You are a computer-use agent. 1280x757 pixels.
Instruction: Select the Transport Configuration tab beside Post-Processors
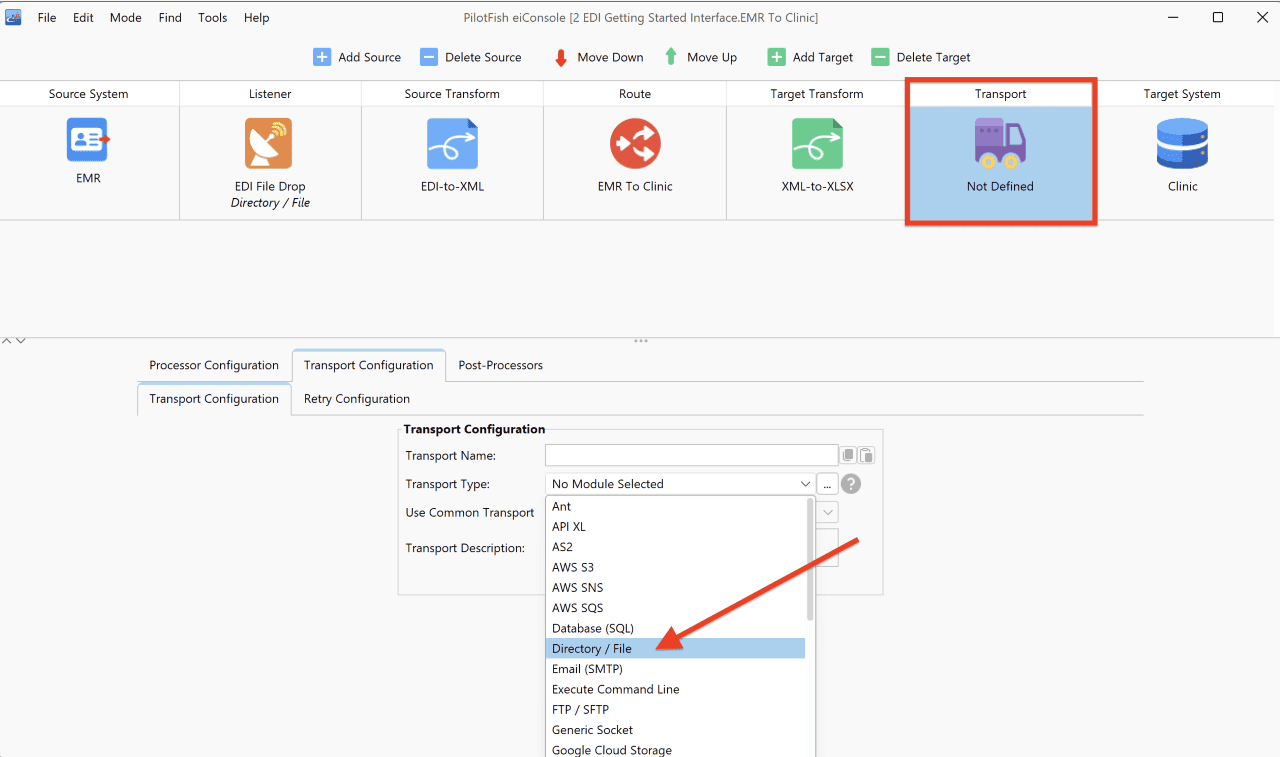click(368, 365)
